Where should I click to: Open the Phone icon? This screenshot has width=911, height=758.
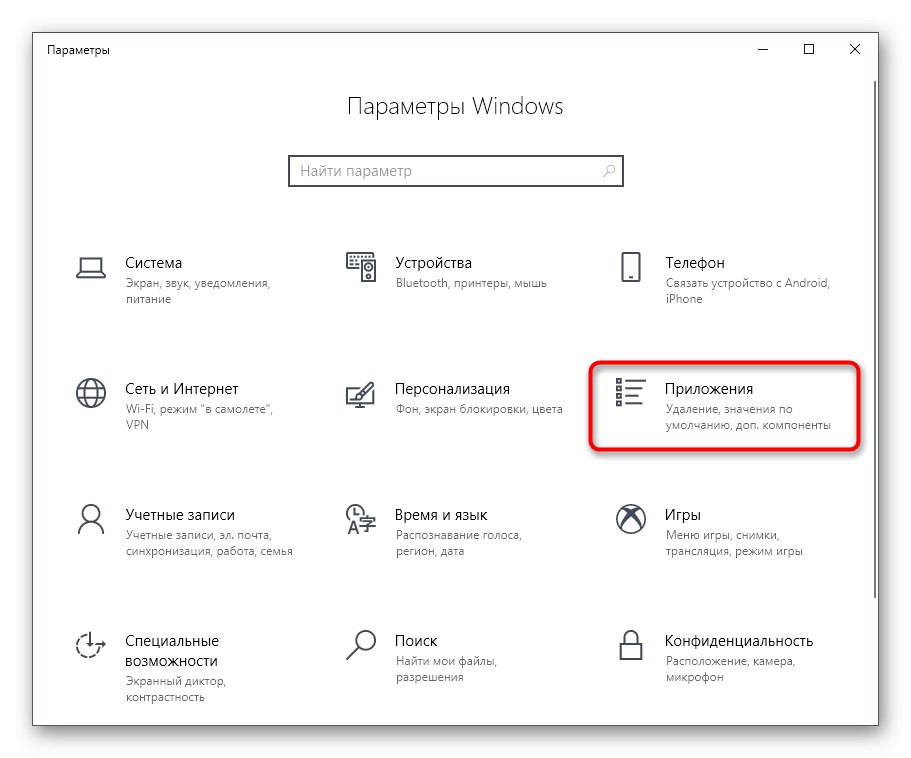coord(630,267)
